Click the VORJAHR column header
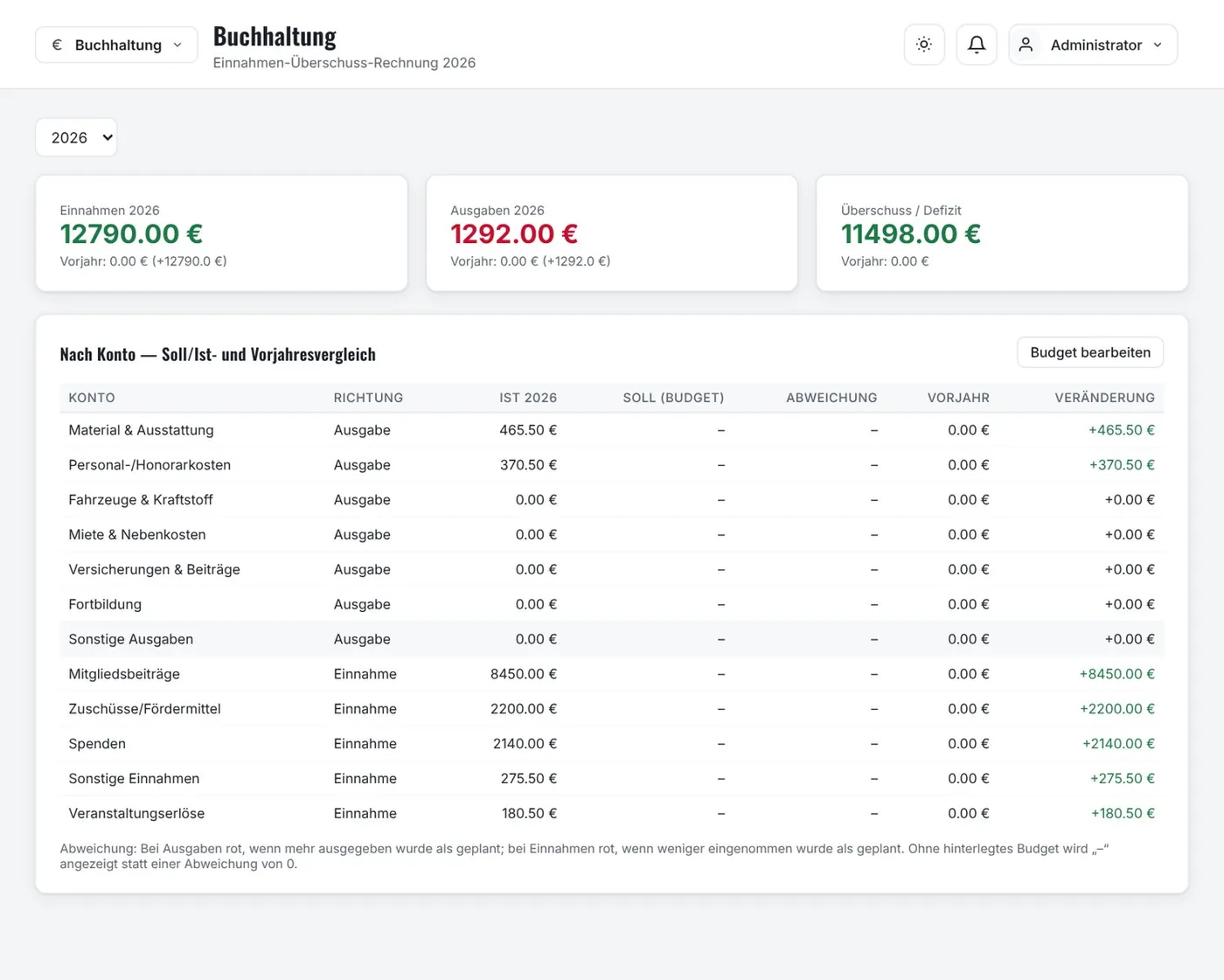The image size is (1224, 980). coord(958,398)
